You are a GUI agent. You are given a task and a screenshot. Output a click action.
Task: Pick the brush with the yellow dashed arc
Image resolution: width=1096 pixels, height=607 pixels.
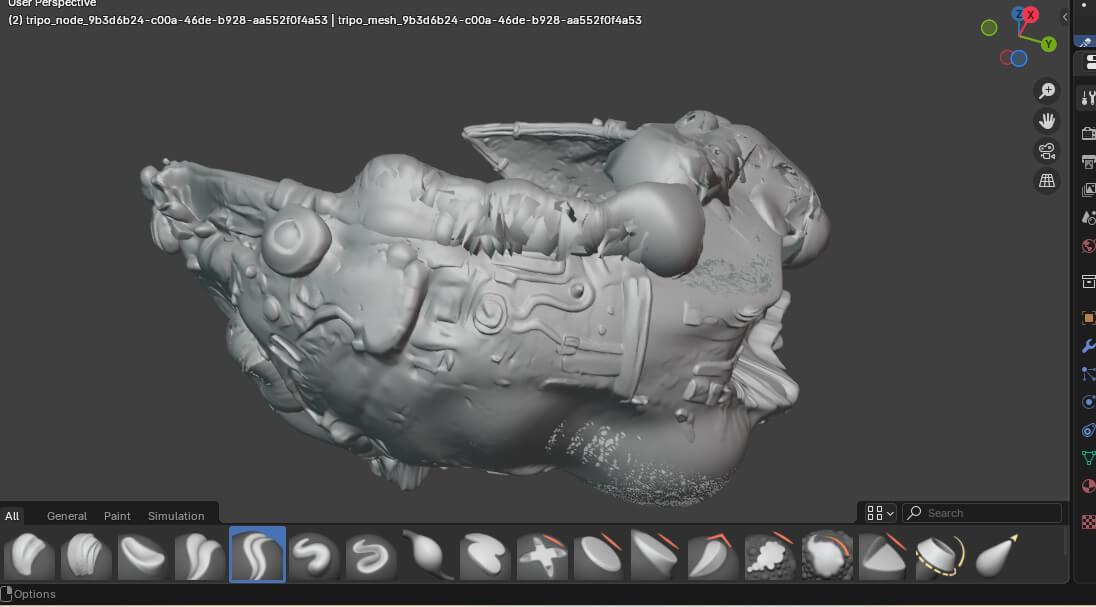(942, 555)
